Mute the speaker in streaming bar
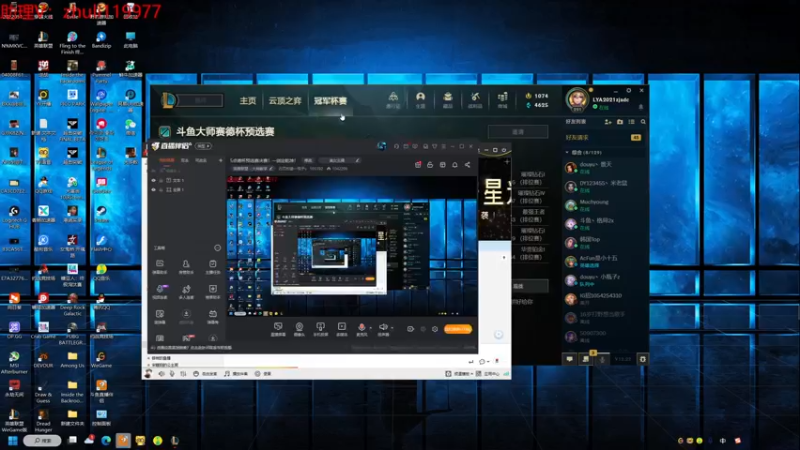The height and width of the screenshot is (450, 800). (x=383, y=328)
